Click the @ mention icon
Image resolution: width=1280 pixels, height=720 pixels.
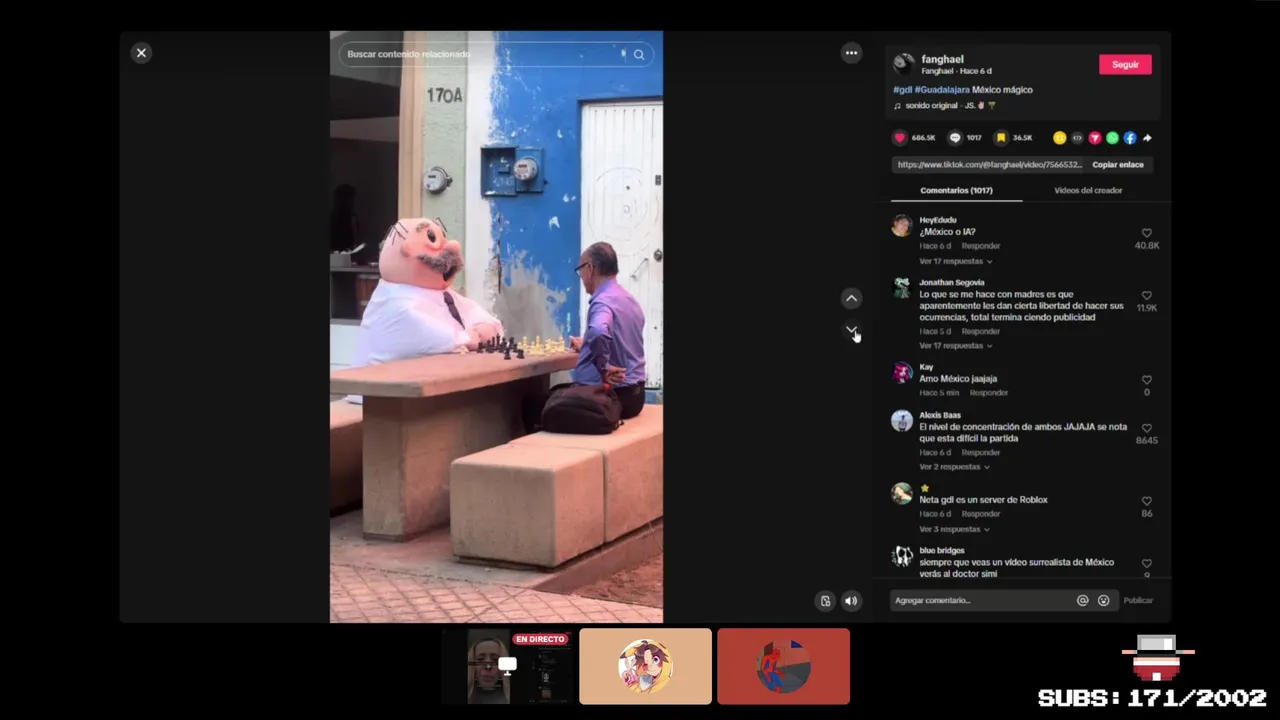coord(1082,601)
